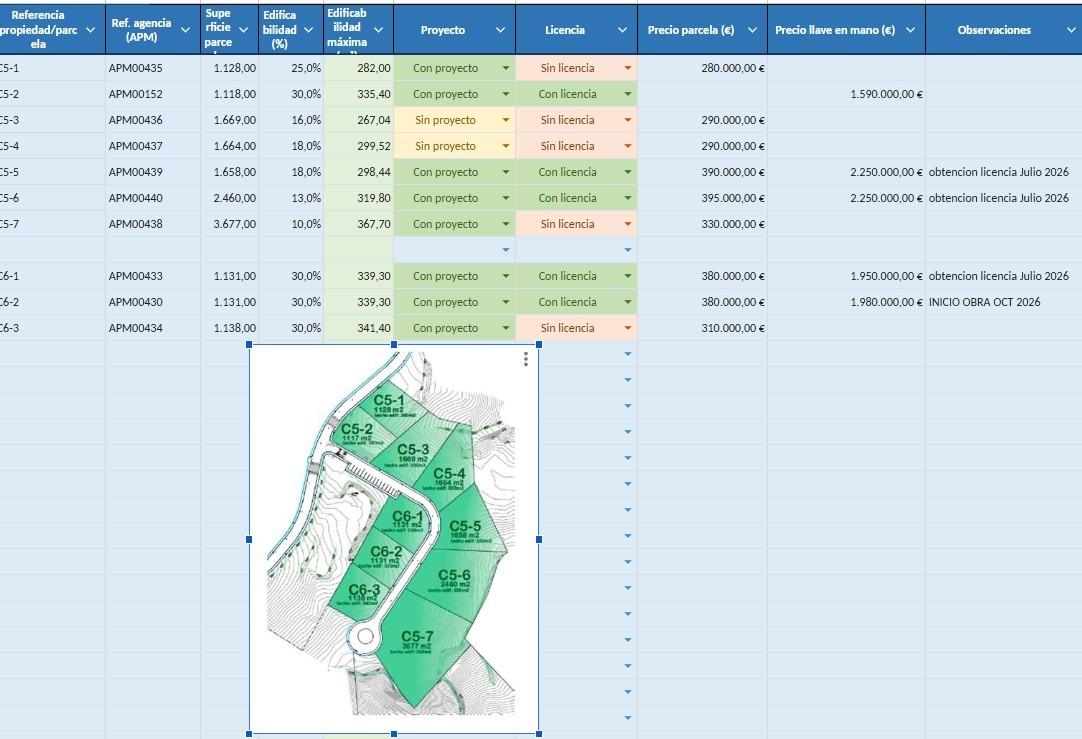Expand the empty Proyecto dropdown between sections
This screenshot has height=739, width=1082.
tap(506, 250)
